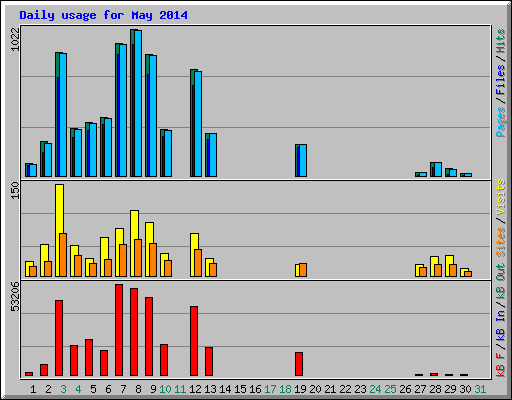Click the cyan pages bar above day 19
Viewport: 512px width, 400px height.
pyautogui.click(x=303, y=161)
